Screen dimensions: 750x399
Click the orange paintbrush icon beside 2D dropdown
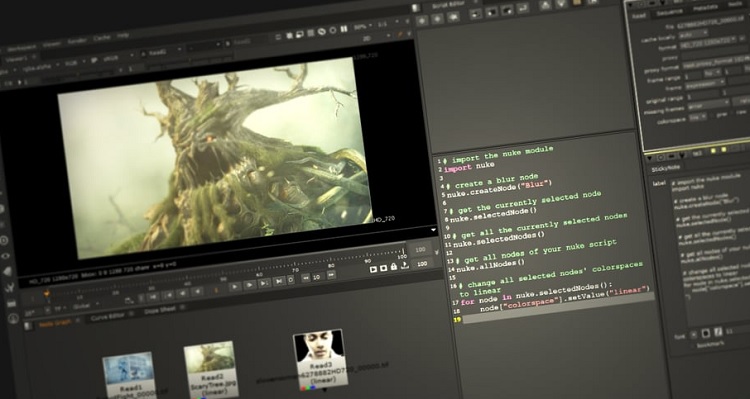click(400, 34)
